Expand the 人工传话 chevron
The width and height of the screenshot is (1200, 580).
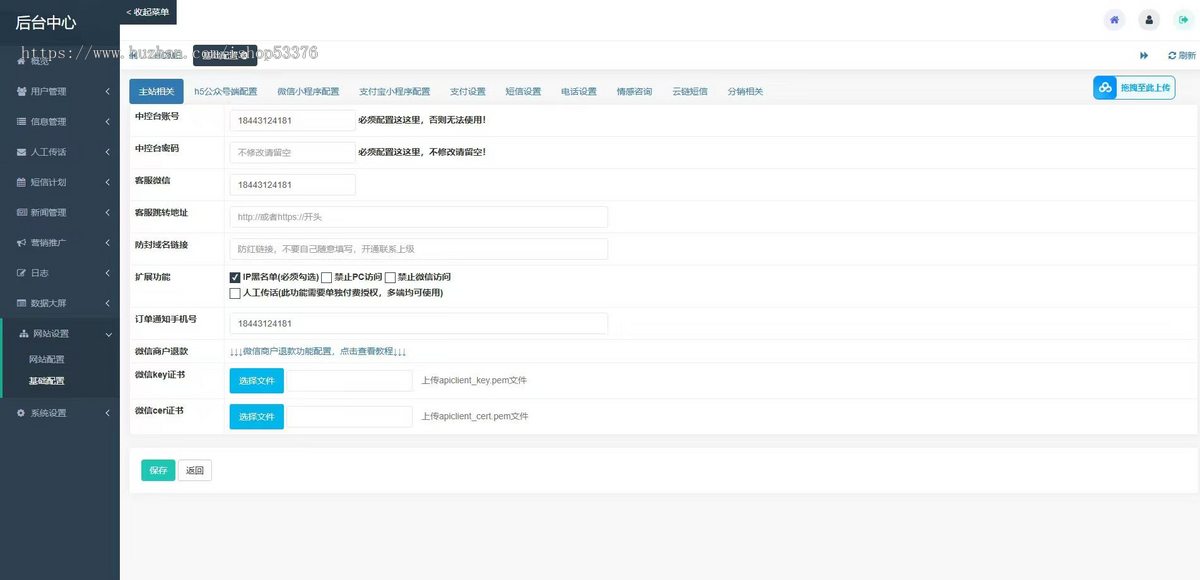(107, 152)
